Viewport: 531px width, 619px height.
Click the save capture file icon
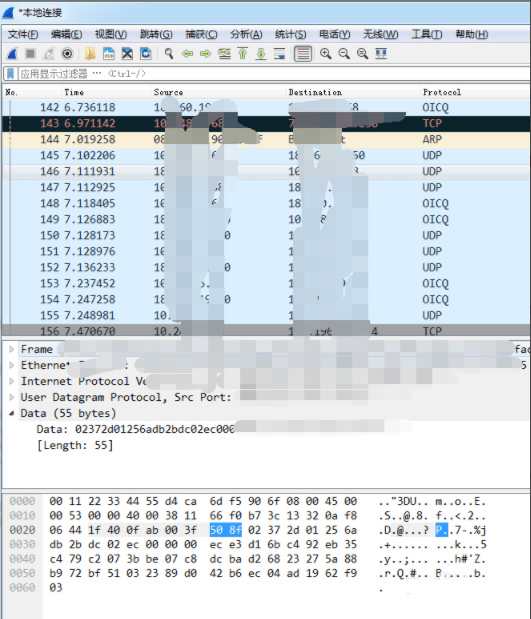(x=109, y=54)
